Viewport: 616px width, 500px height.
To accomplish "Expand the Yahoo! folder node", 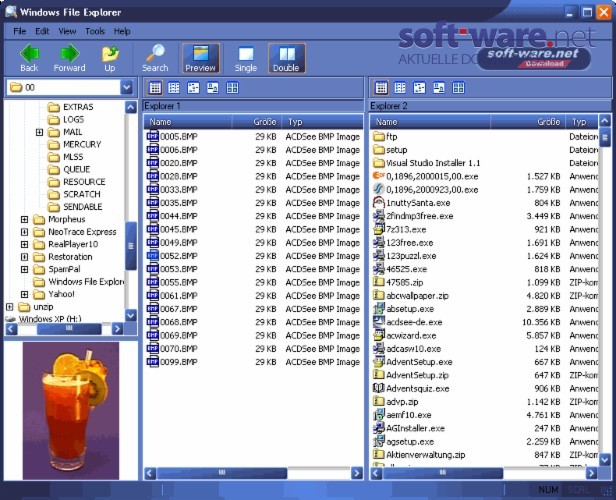I will [24, 294].
